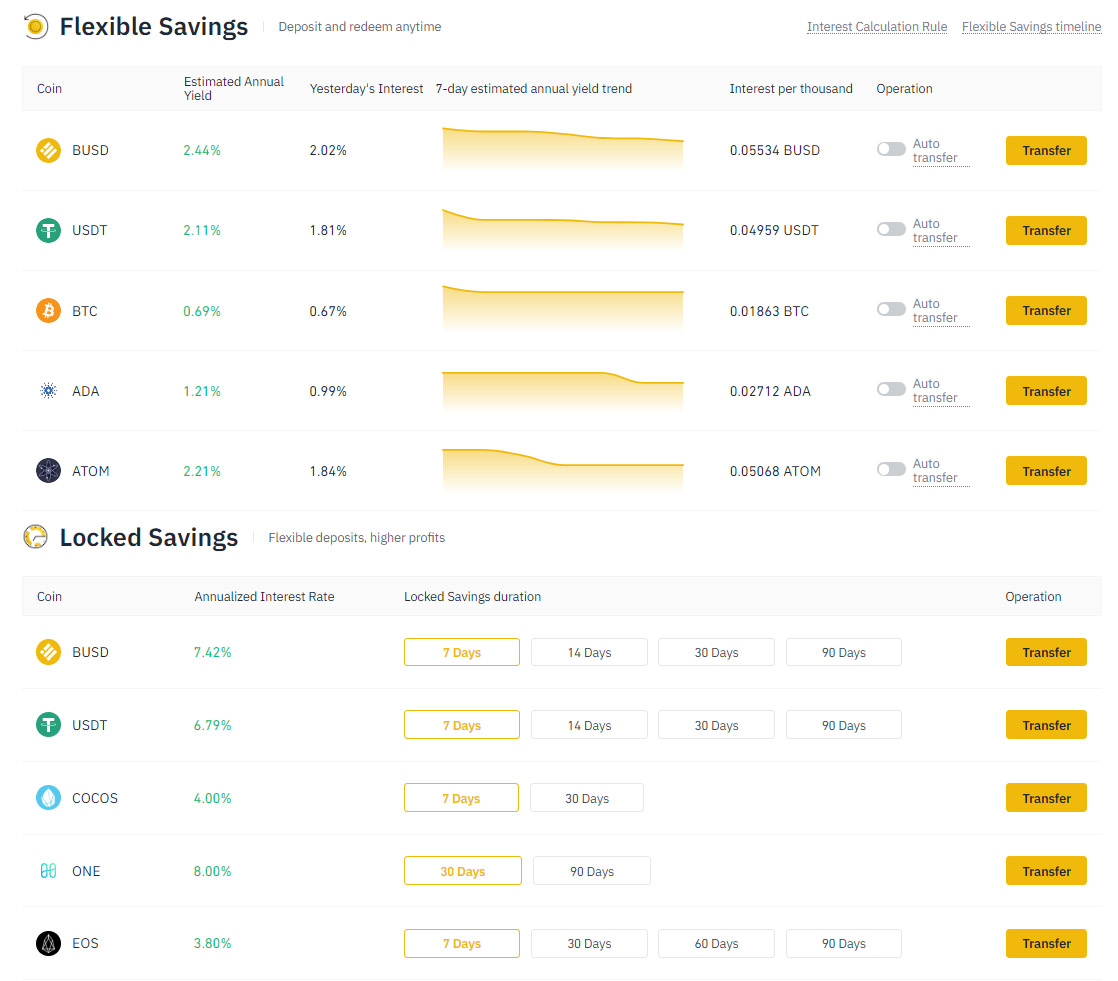
Task: Toggle Auto transfer for ATOM
Action: click(x=891, y=469)
